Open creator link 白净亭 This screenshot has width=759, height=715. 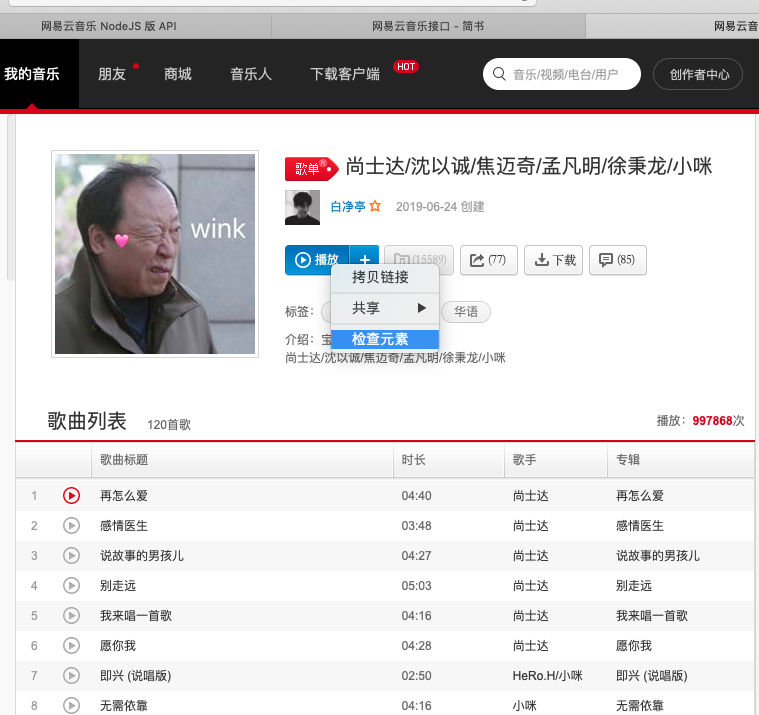click(x=348, y=207)
